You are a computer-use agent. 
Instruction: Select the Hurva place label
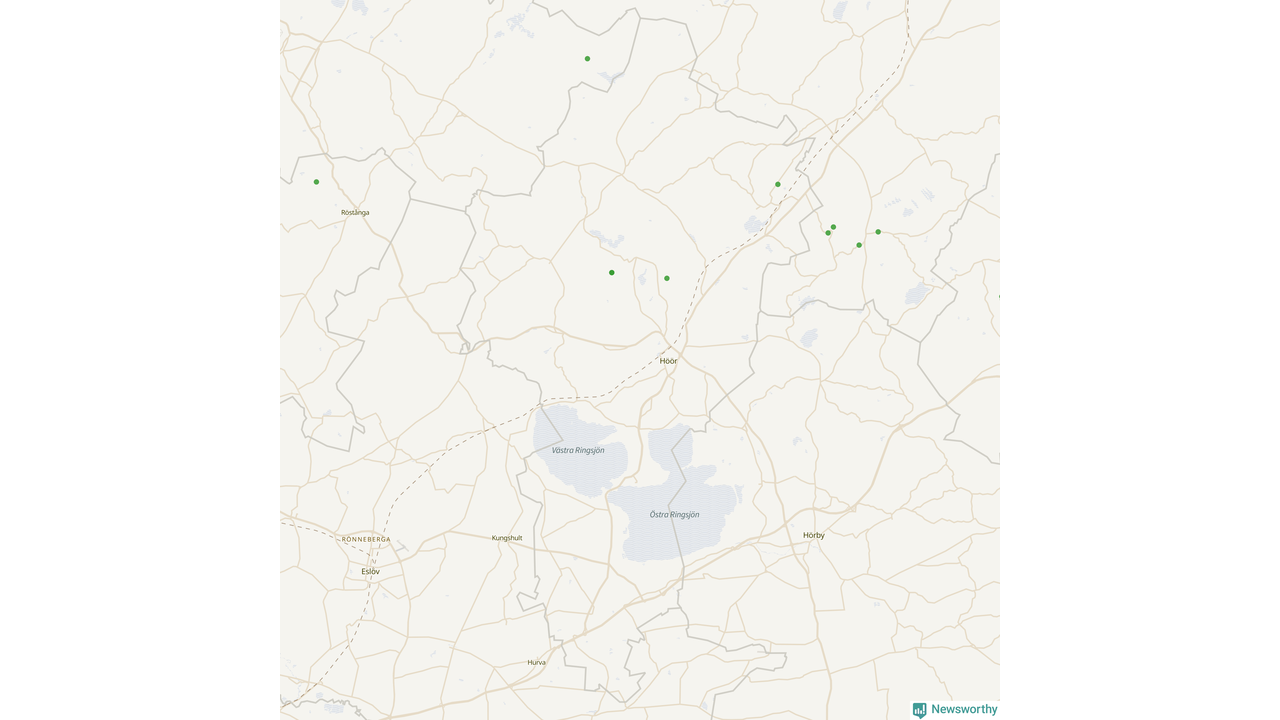pos(537,662)
